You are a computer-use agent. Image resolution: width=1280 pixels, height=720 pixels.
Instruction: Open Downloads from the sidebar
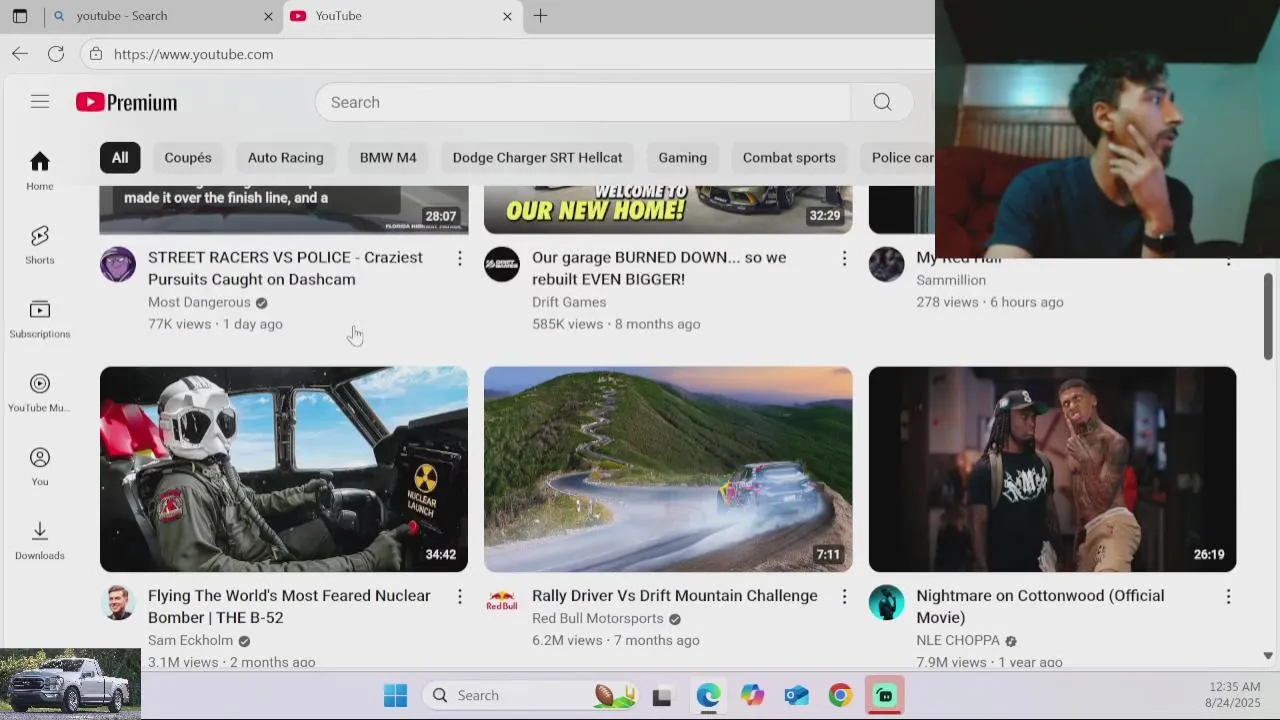tap(40, 541)
